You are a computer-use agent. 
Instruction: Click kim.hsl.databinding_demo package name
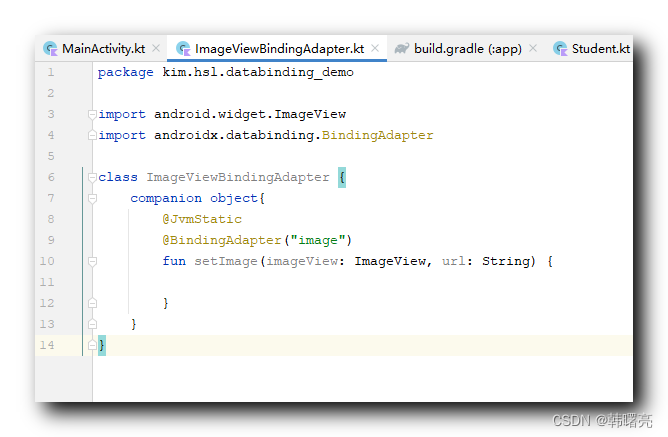pos(258,72)
